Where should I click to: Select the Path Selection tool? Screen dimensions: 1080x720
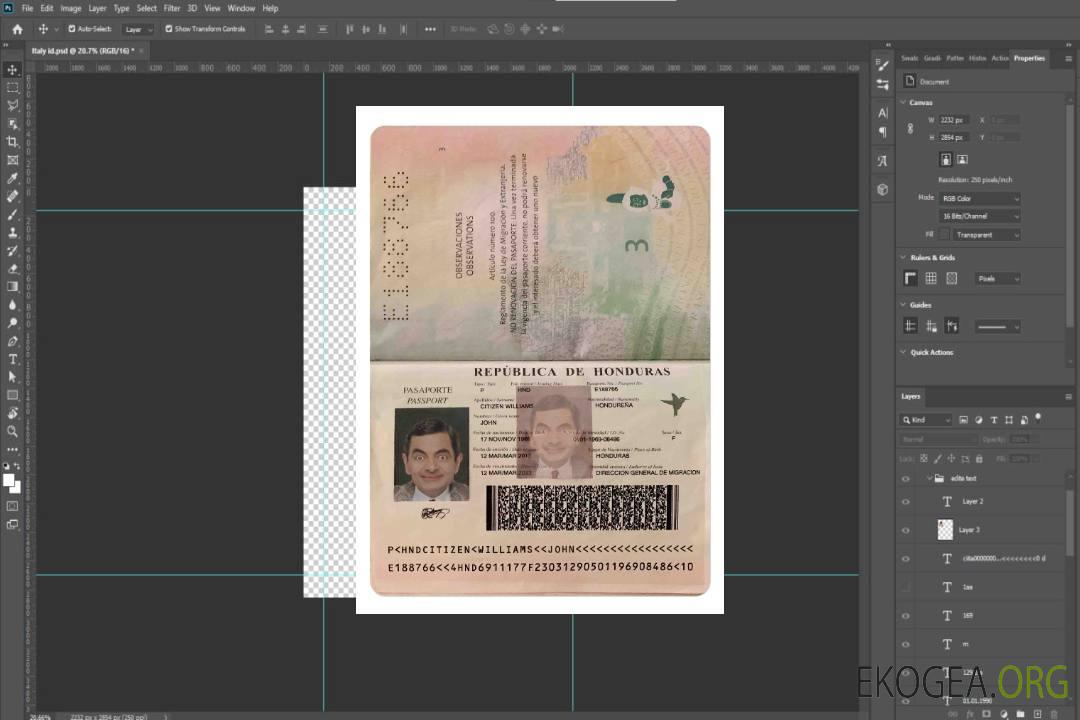(x=12, y=377)
